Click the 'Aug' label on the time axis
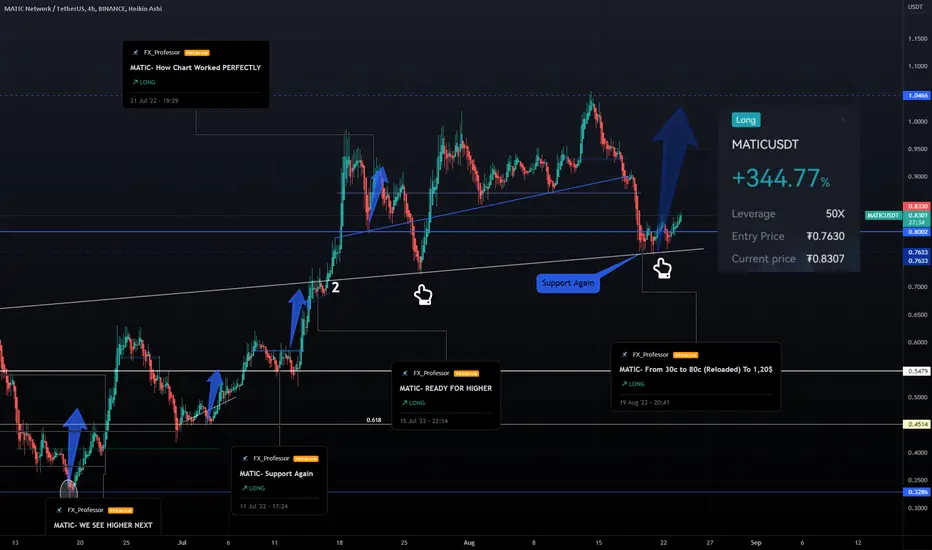Screen dimensions: 932x550 pyautogui.click(x=469, y=543)
